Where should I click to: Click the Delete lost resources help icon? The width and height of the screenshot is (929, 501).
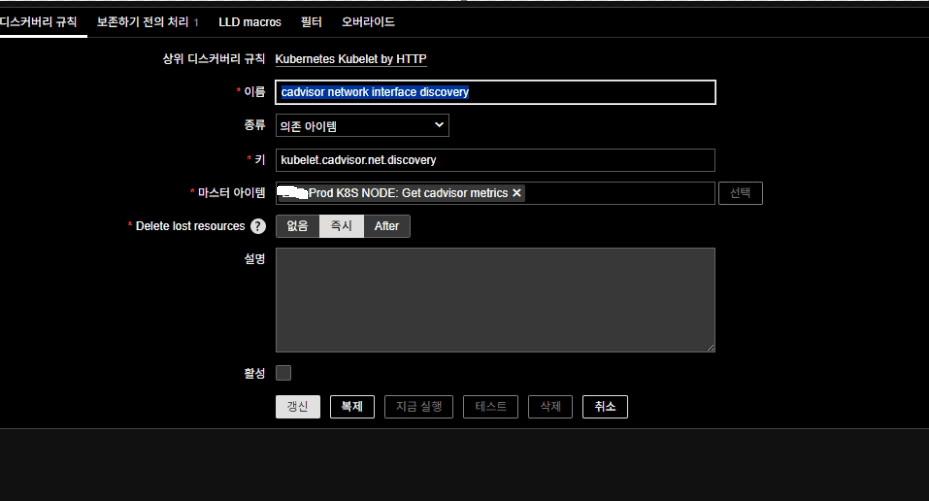pos(258,226)
